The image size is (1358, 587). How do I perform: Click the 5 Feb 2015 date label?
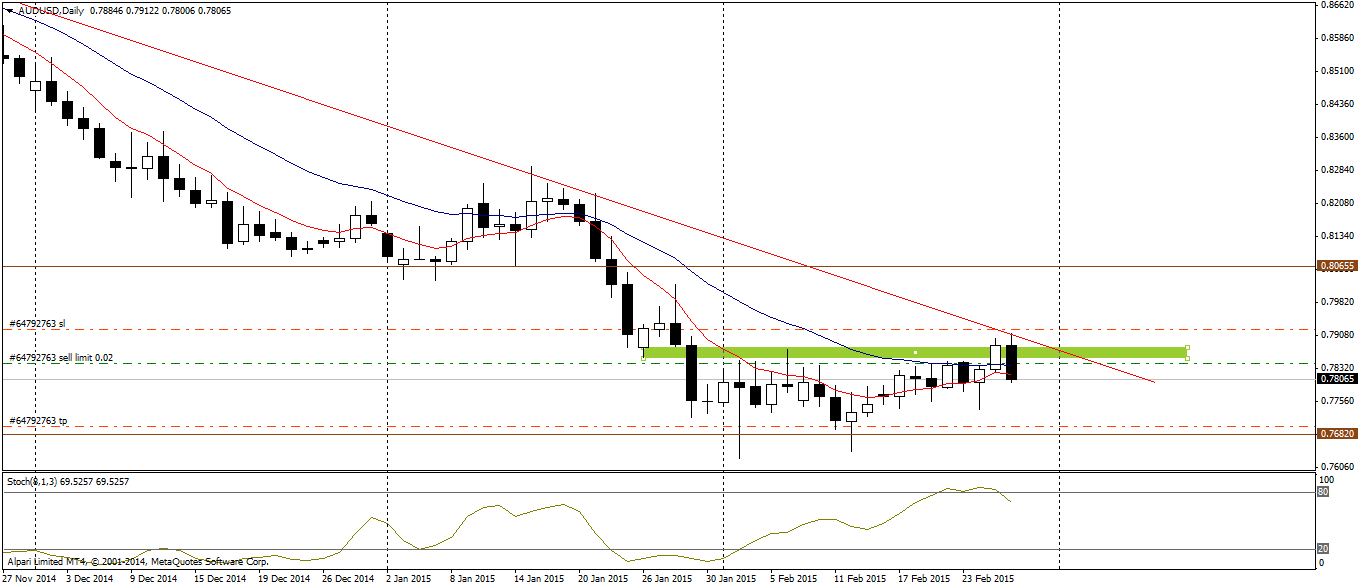click(x=793, y=578)
